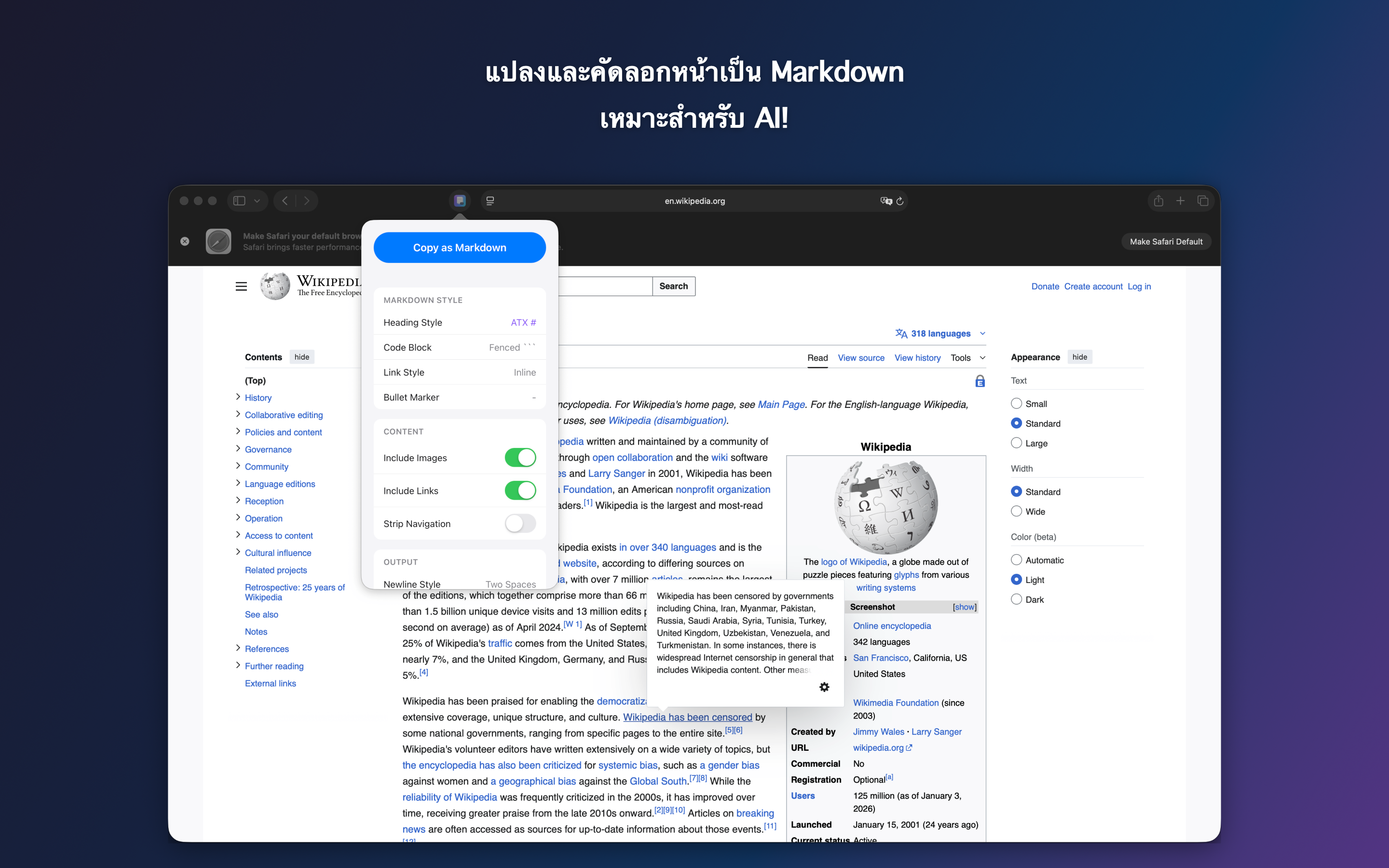
Task: Click the Log in link
Action: [1139, 286]
